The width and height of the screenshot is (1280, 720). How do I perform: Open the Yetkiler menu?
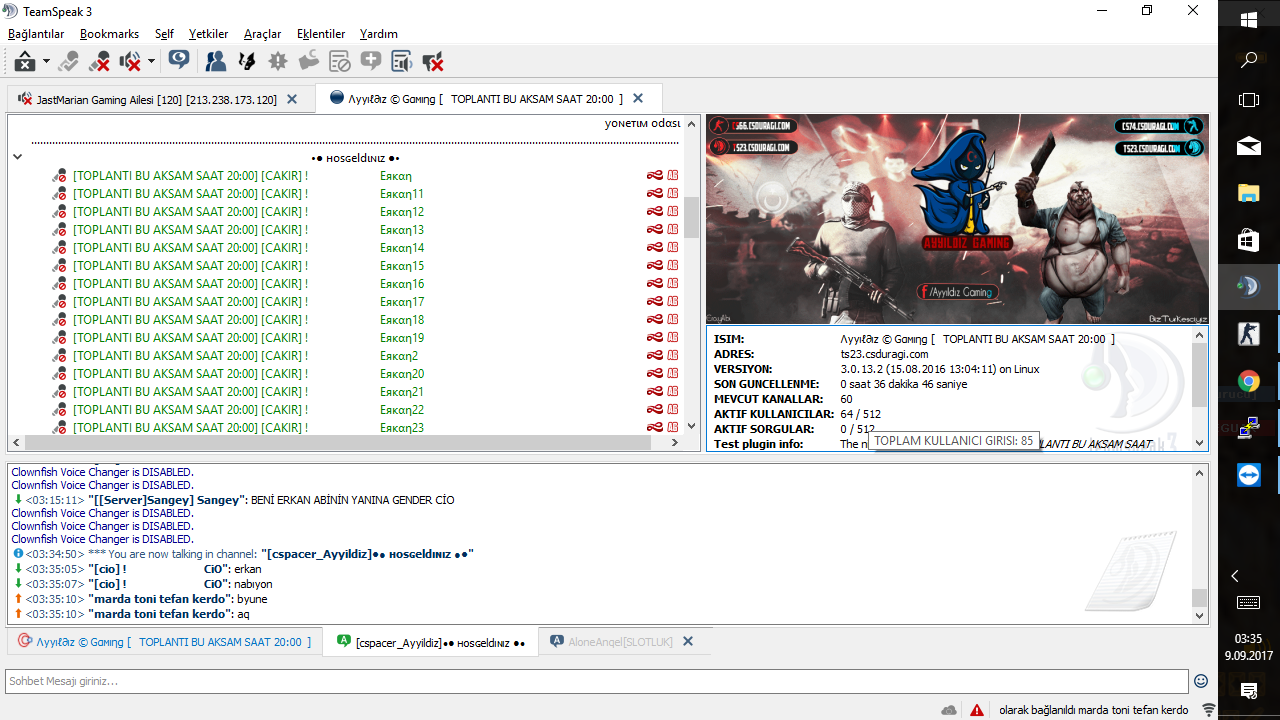pos(209,34)
